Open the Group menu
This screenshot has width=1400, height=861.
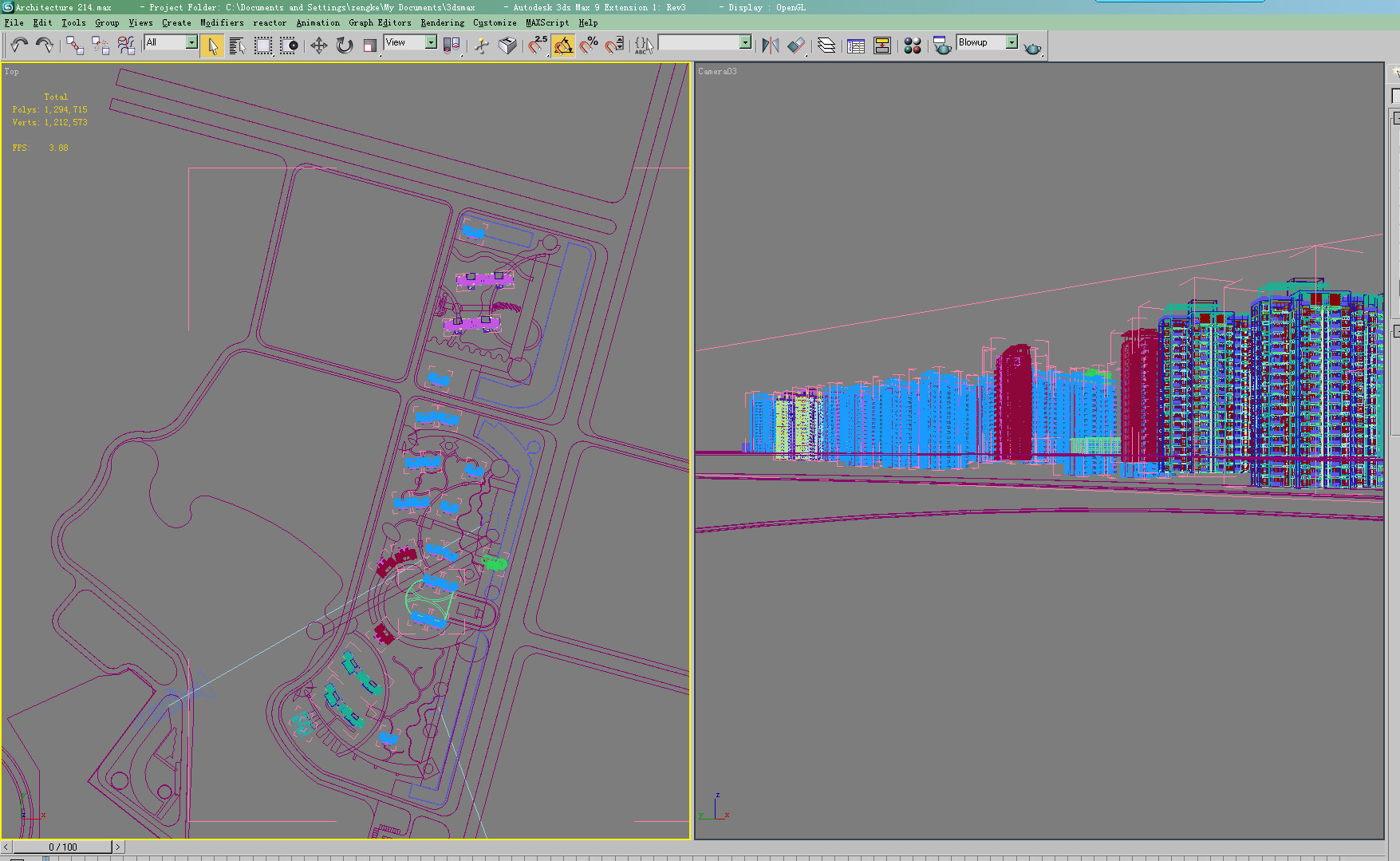click(x=107, y=22)
